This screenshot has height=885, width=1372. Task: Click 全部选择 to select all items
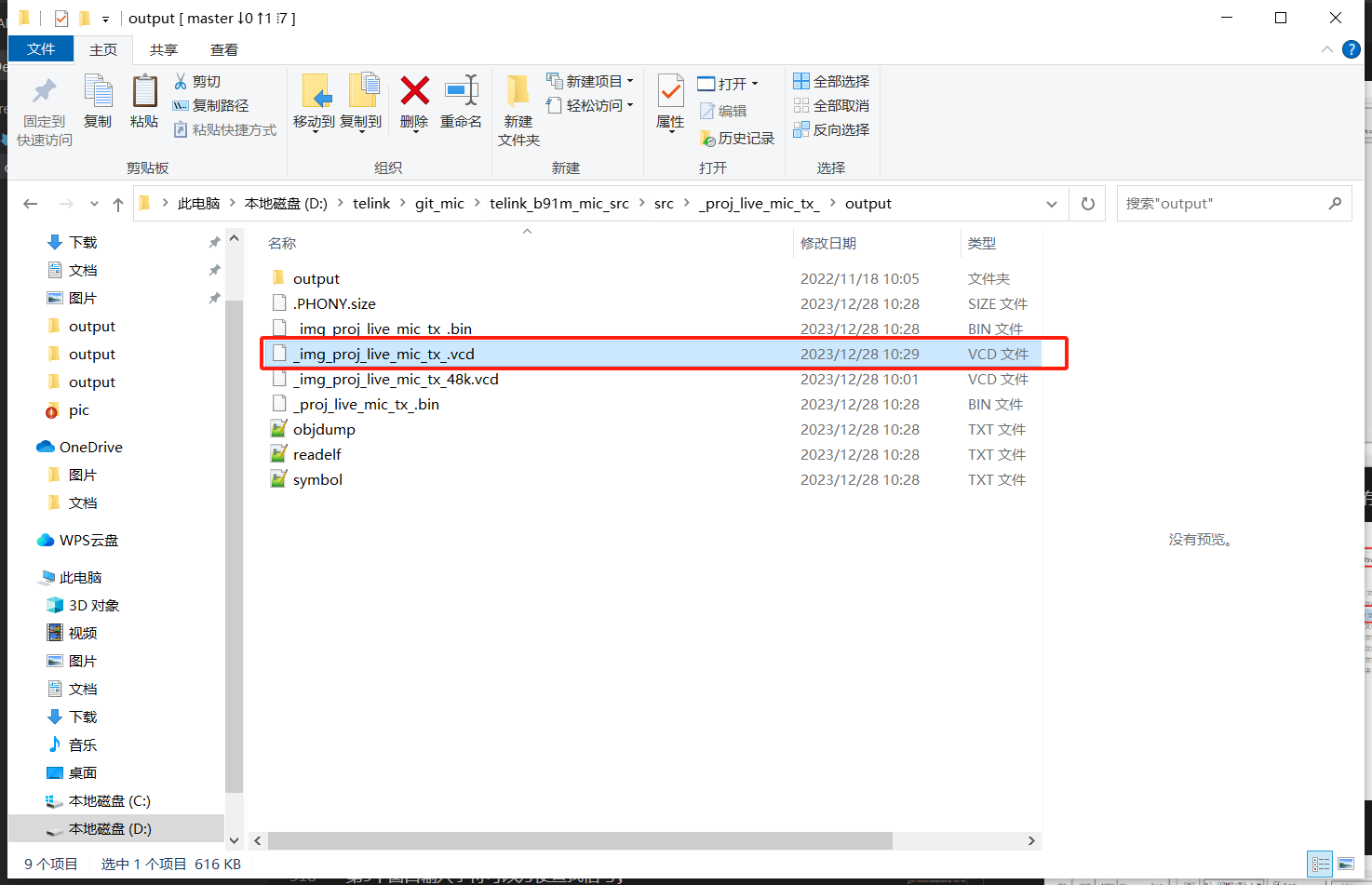pyautogui.click(x=830, y=81)
